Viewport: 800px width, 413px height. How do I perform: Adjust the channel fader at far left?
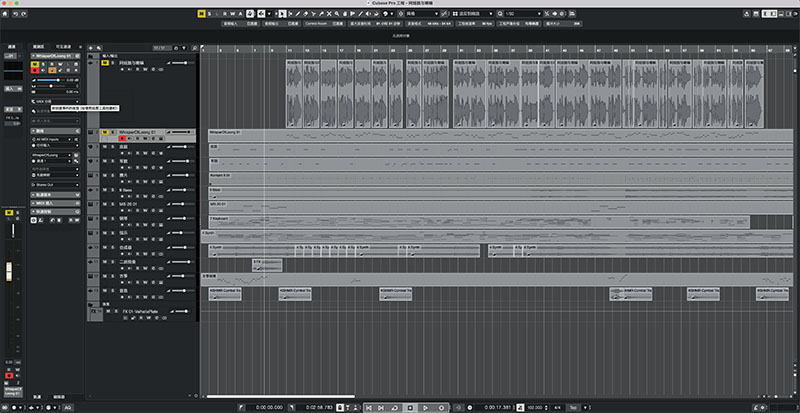[9, 271]
